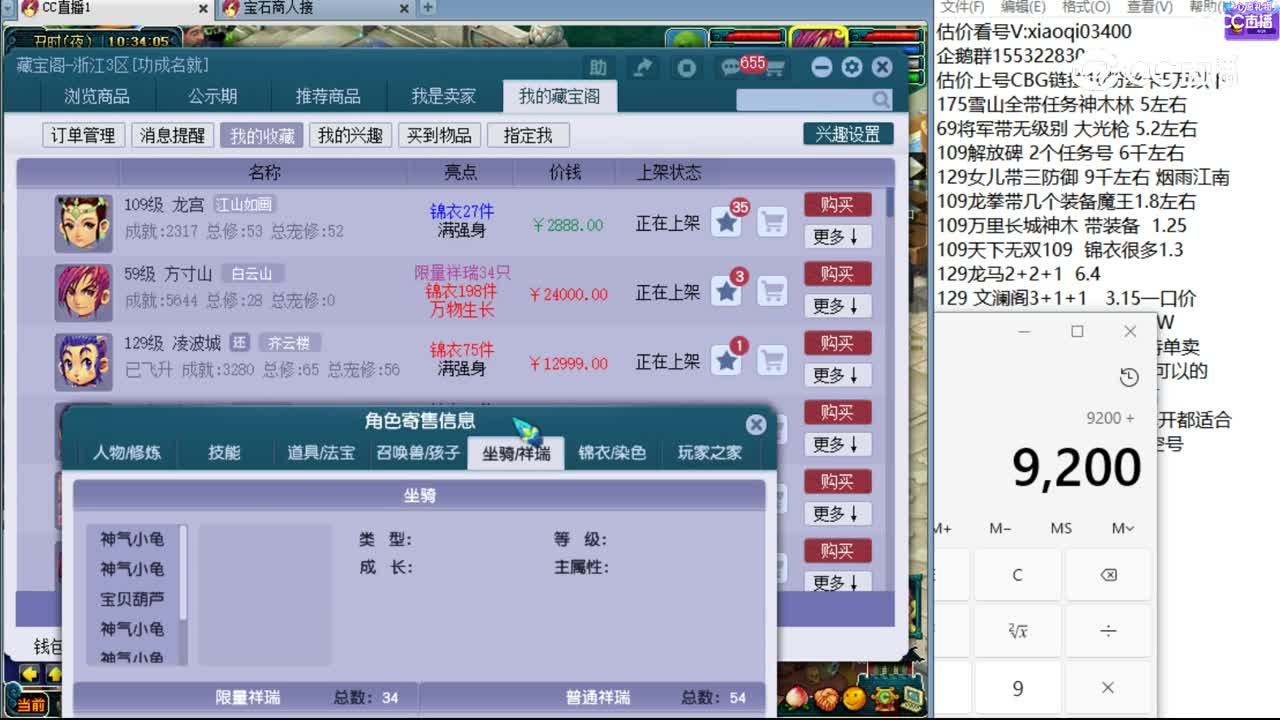This screenshot has height=720, width=1280.
Task: Click the 兴趣设置 button
Action: point(847,134)
